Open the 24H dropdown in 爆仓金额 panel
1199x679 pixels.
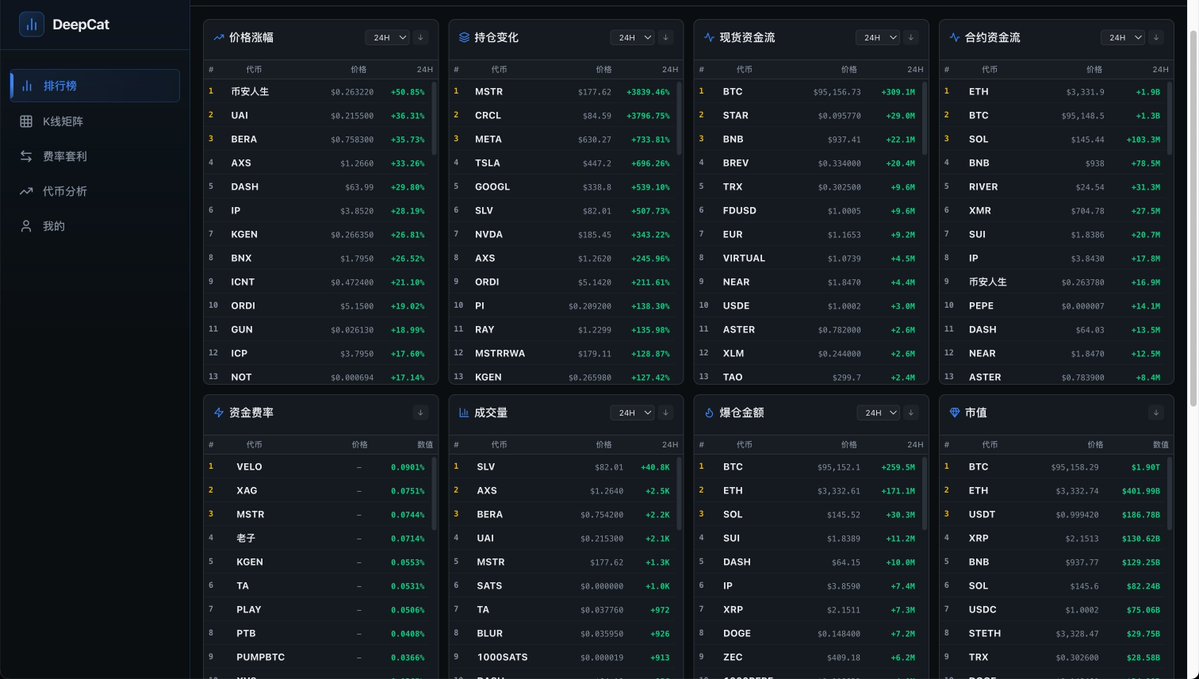(x=878, y=413)
